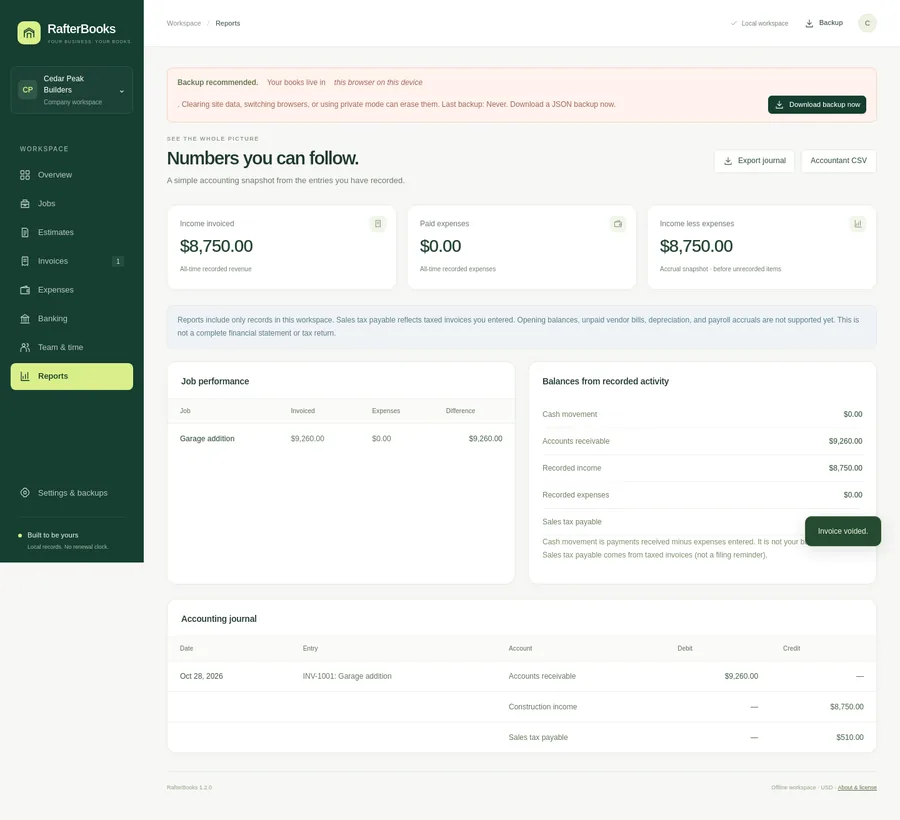
Task: Open the C user avatar menu
Action: [x=867, y=23]
